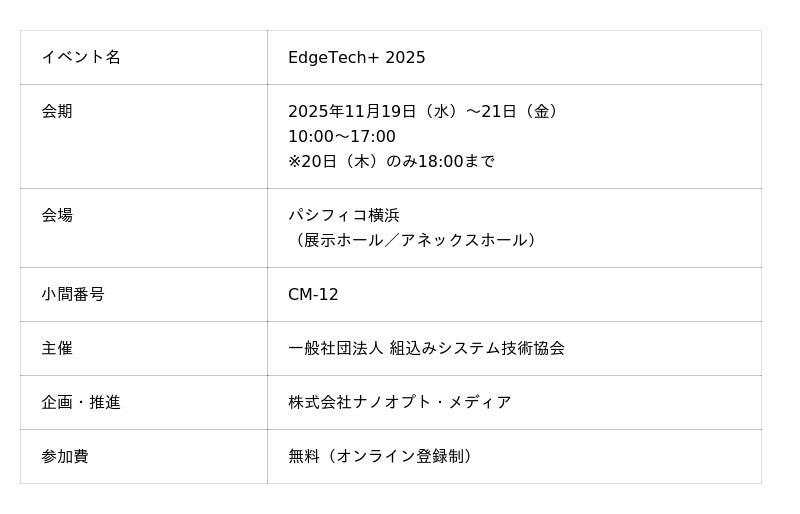
Task: Click the 会期 row header
Action: (x=57, y=111)
